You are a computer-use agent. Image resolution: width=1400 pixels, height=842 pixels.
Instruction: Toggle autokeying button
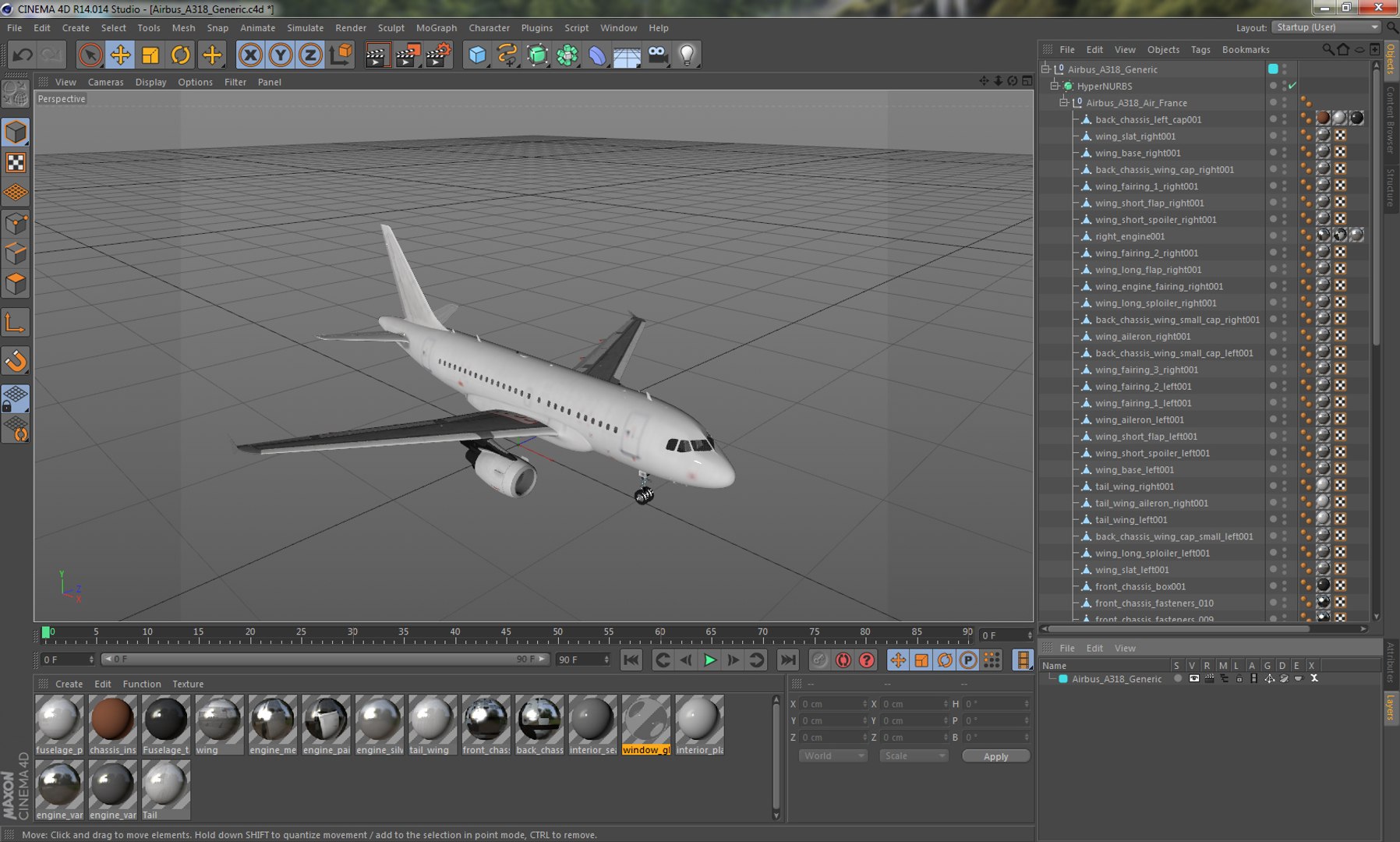pos(843,660)
